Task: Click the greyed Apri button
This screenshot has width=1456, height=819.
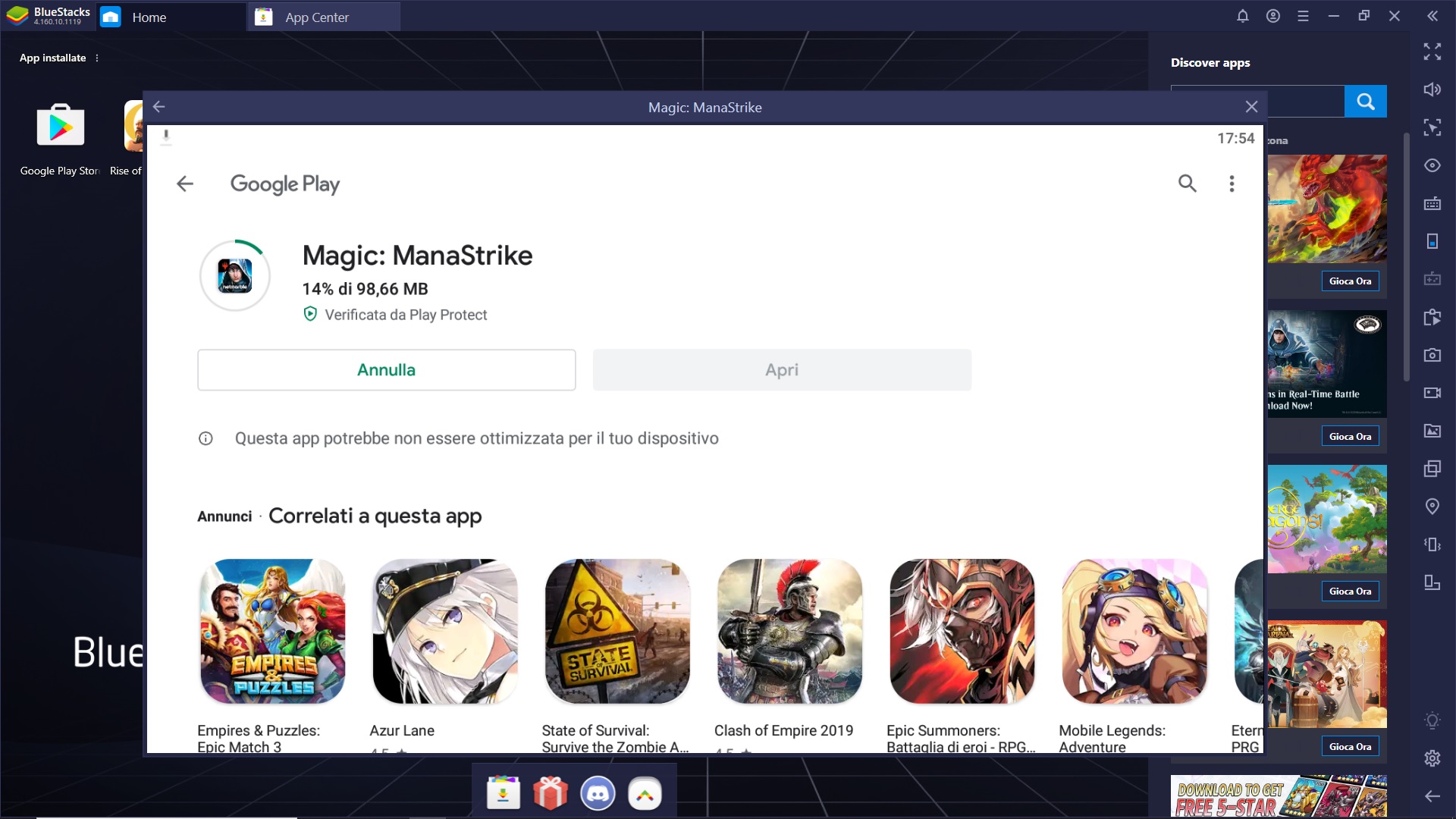Action: 782,370
